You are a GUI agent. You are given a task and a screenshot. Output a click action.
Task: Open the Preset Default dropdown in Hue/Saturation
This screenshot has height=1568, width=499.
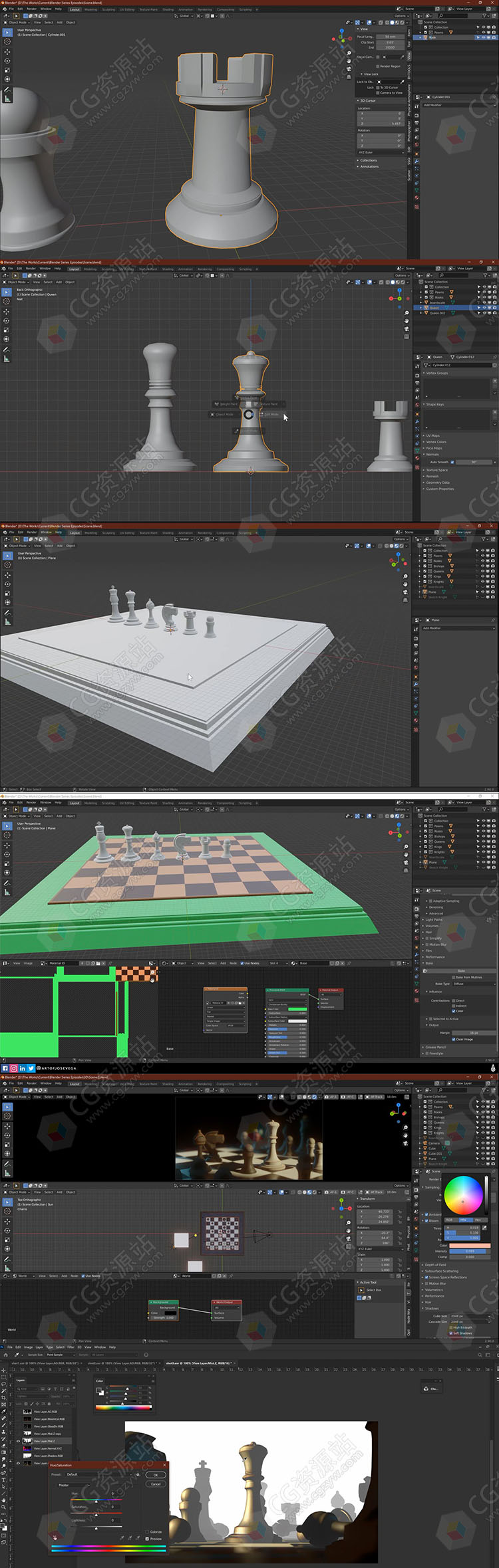[99, 1474]
